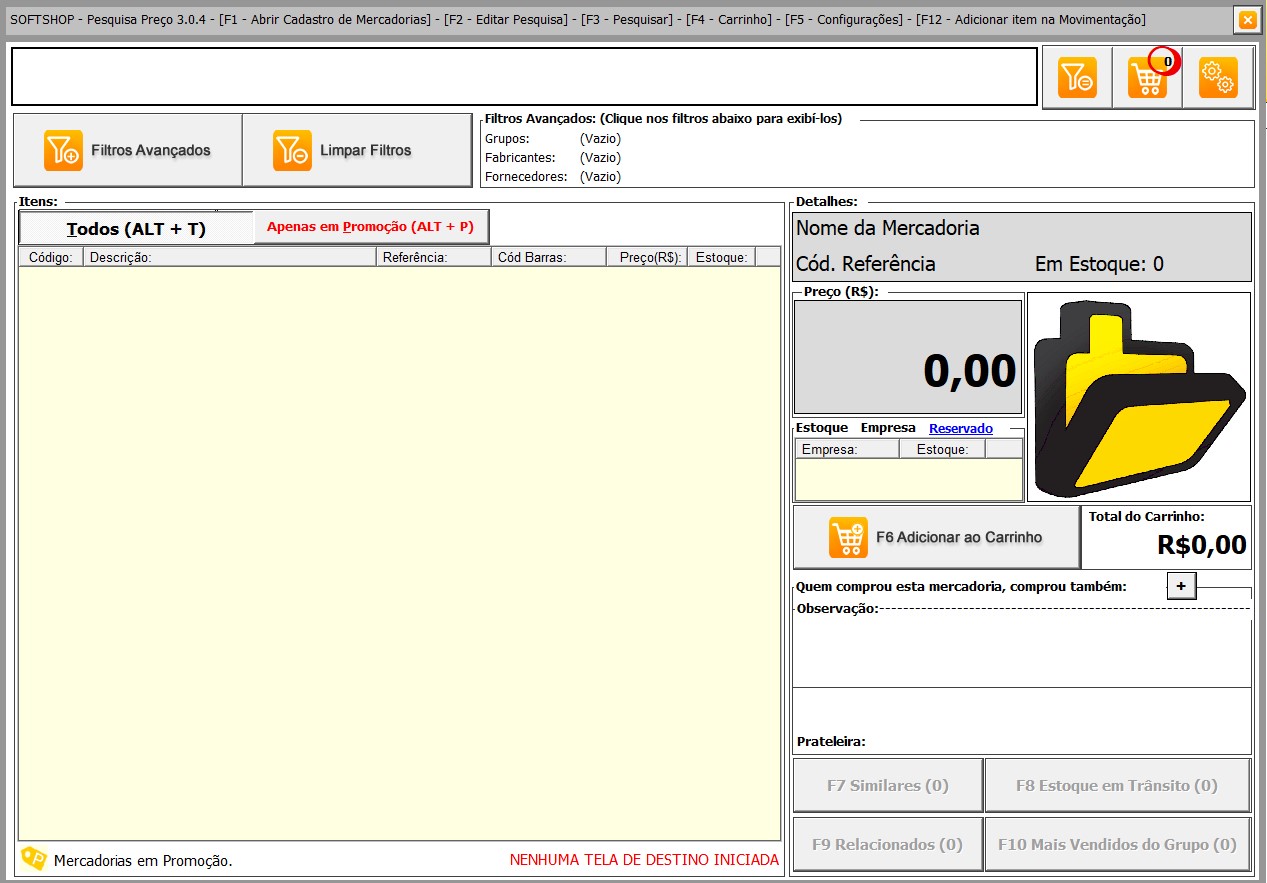Sort items by Descrição column header
Image resolution: width=1267 pixels, height=883 pixels.
coord(229,257)
